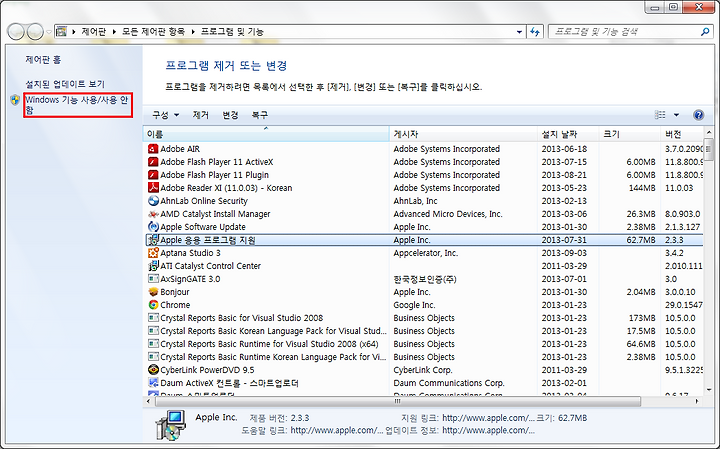720x449 pixels.
Task: Select Crystal Reports Basic Runtime for Visual Studio 2008 (x64)
Action: click(x=424, y=344)
